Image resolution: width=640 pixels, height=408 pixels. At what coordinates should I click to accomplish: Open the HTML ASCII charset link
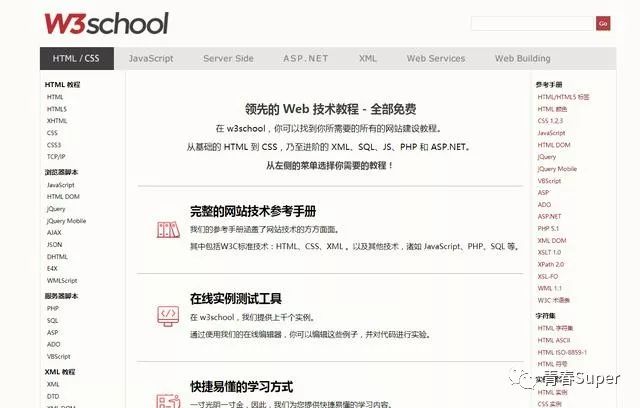(554, 340)
